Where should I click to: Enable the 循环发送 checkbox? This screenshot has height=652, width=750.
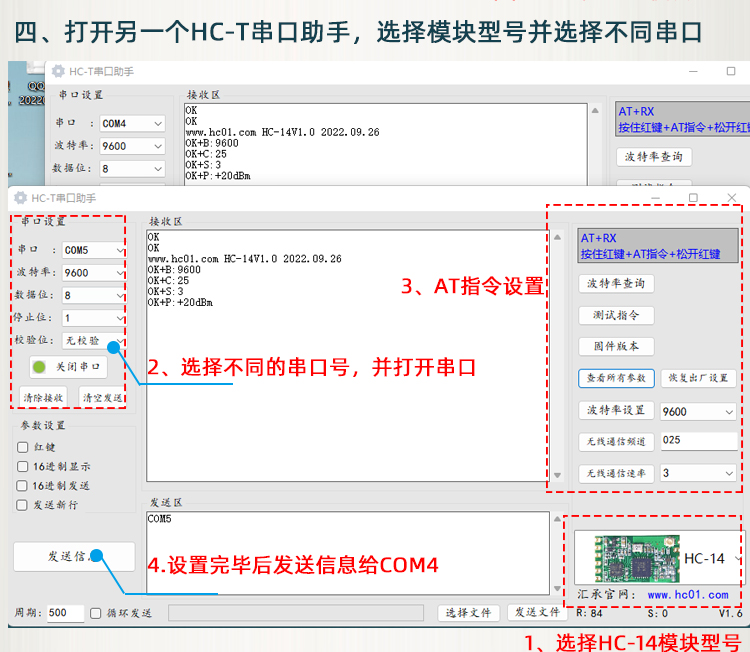96,613
